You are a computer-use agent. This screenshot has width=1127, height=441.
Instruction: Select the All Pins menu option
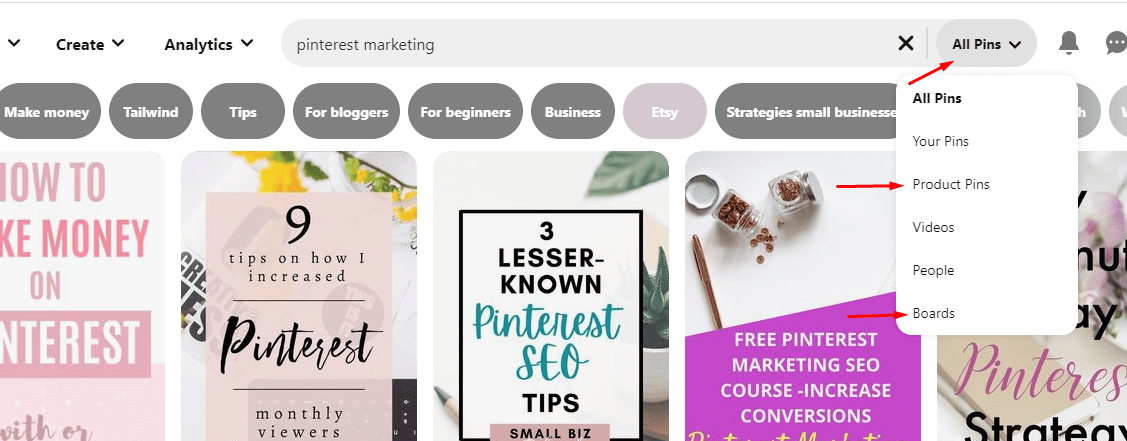point(937,98)
